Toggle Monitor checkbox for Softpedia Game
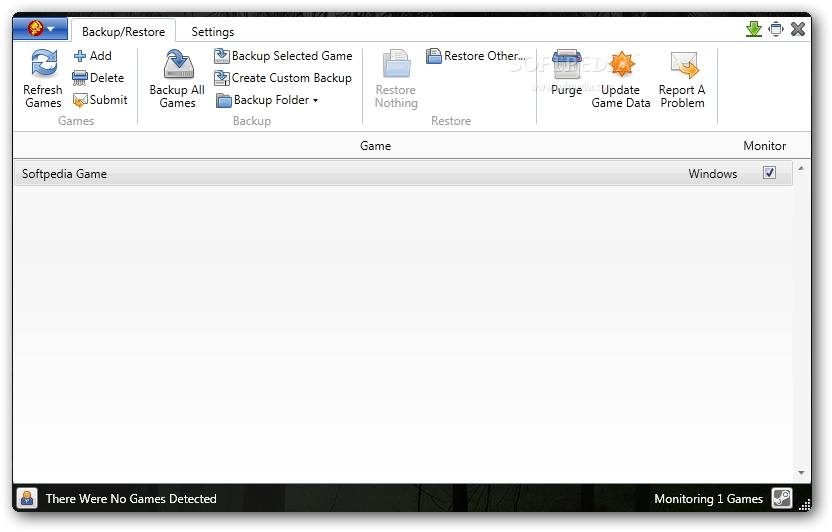 click(x=769, y=173)
